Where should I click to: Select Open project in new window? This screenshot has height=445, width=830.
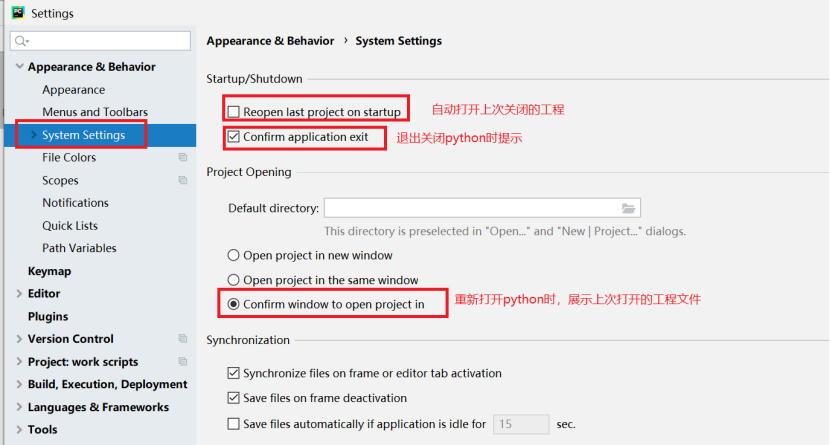233,255
